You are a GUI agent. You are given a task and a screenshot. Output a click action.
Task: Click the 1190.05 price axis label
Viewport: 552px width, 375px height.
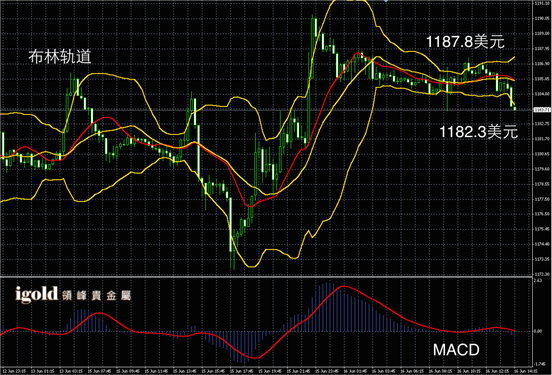[x=542, y=18]
